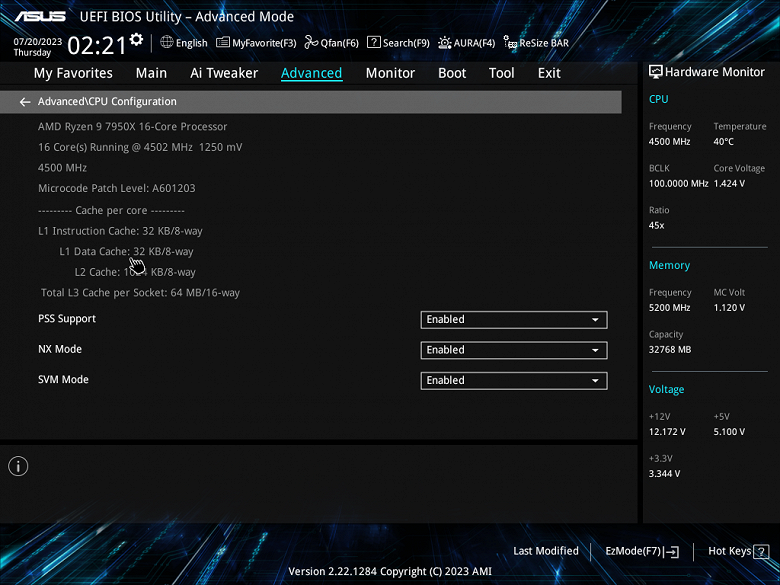
Task: Click the 07/20/2023 date display
Action: pyautogui.click(x=38, y=41)
